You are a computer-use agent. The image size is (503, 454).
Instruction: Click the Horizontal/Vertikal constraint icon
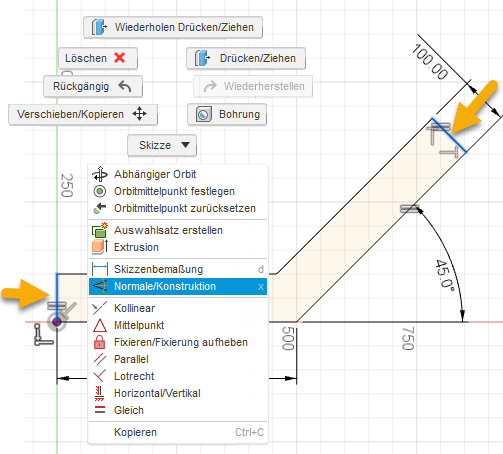pos(100,393)
